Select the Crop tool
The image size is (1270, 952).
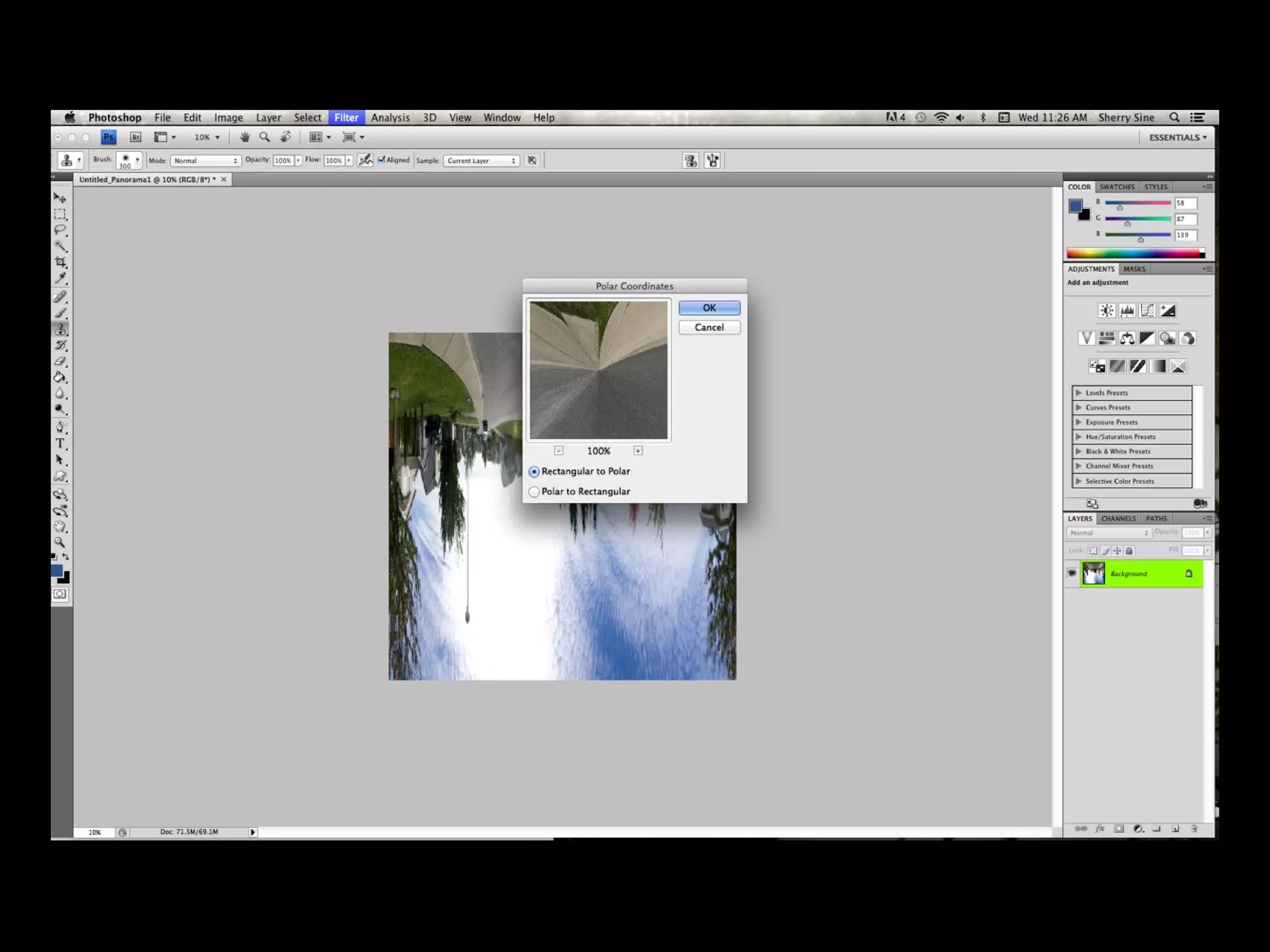tap(60, 262)
